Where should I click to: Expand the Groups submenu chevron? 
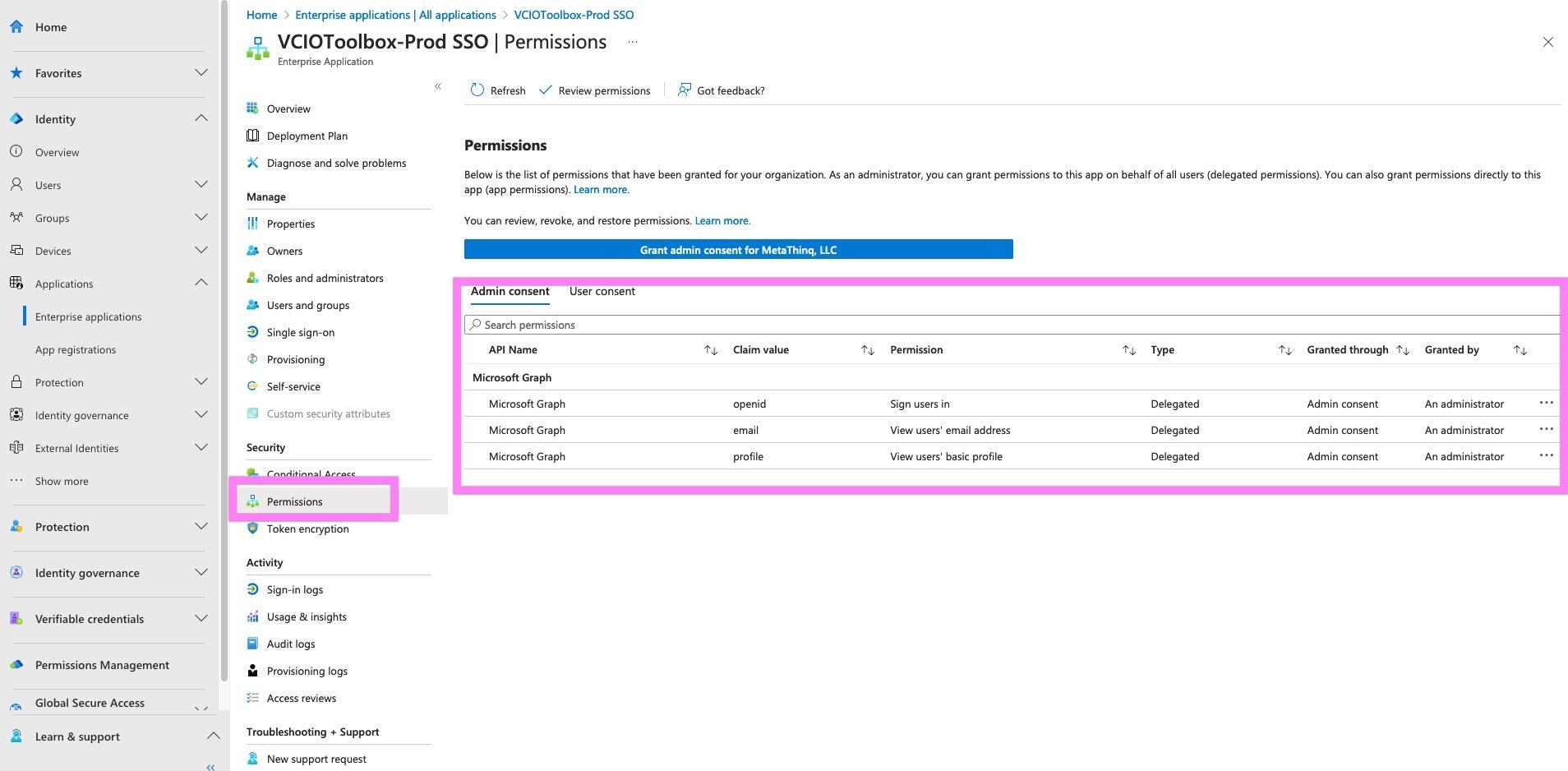click(x=201, y=217)
